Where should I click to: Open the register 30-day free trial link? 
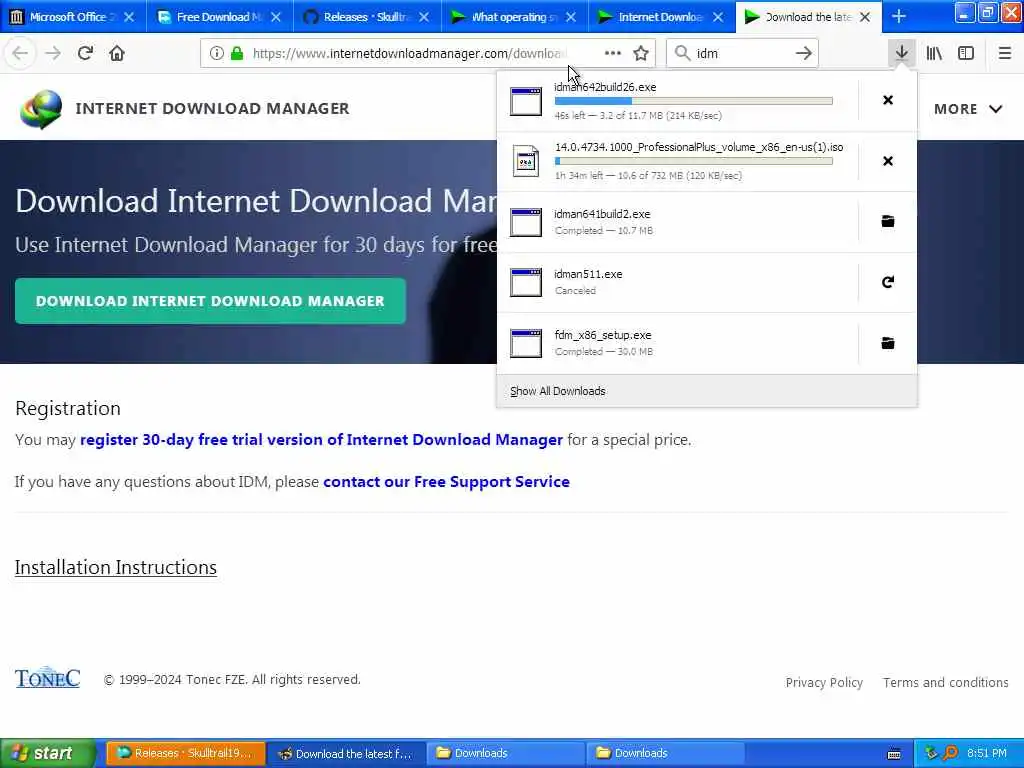321,440
